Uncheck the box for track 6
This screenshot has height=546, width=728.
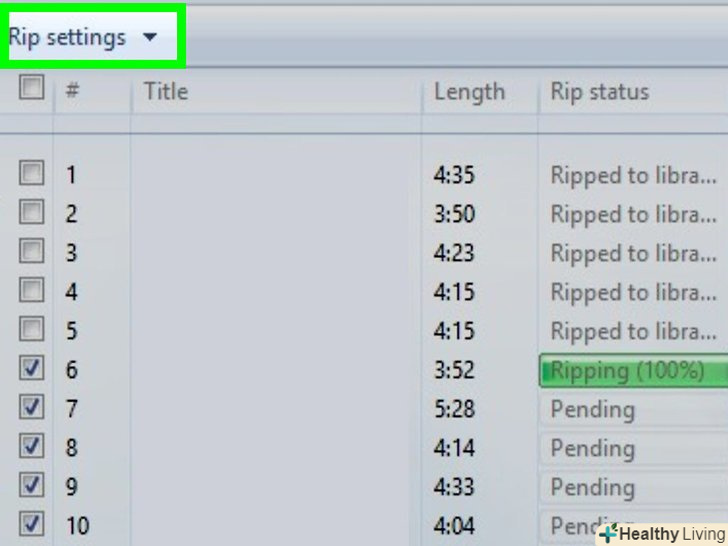pos(32,368)
